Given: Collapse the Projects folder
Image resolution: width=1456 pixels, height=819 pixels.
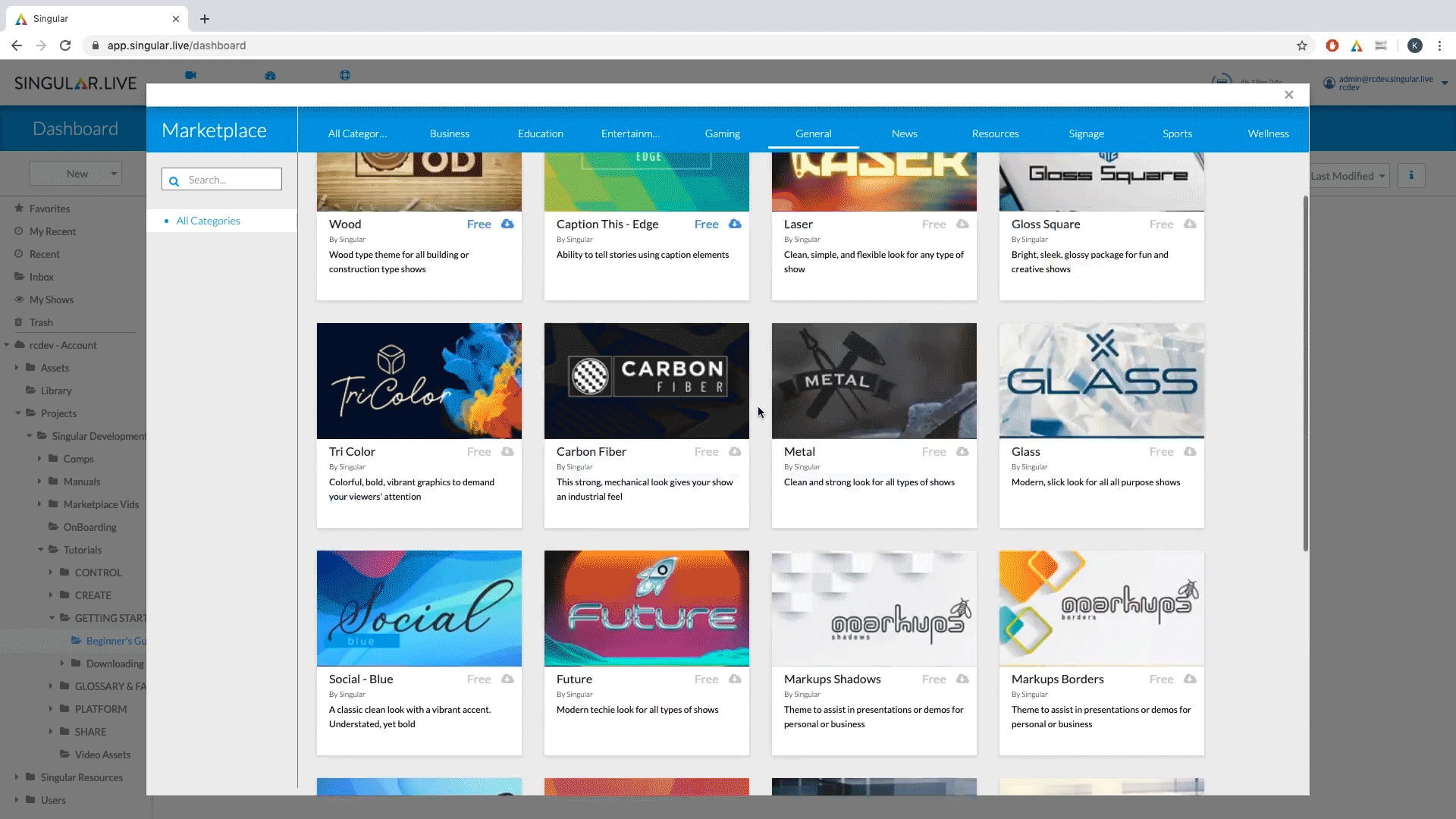Looking at the screenshot, I should tap(17, 413).
